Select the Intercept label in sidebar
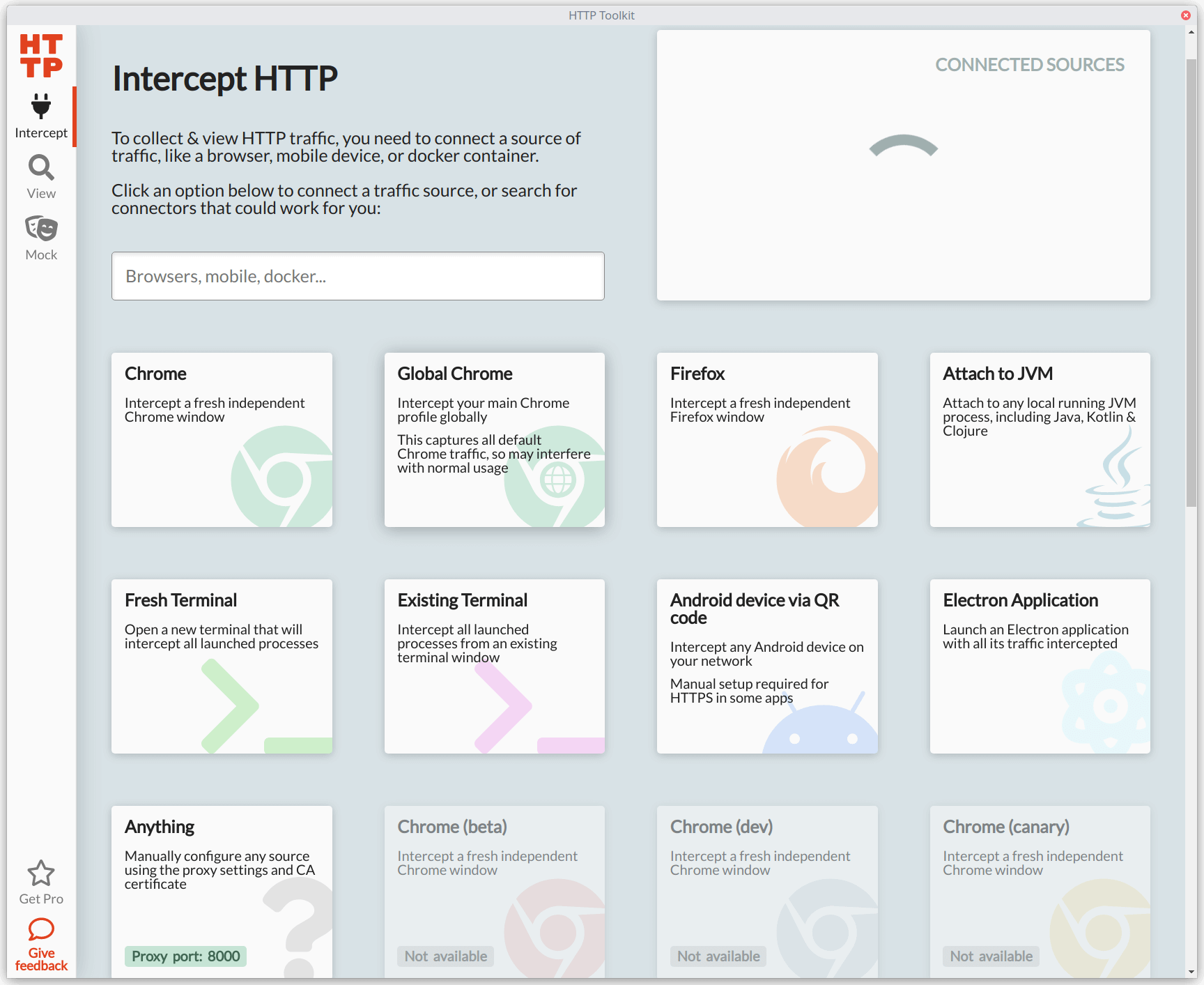 tap(41, 133)
